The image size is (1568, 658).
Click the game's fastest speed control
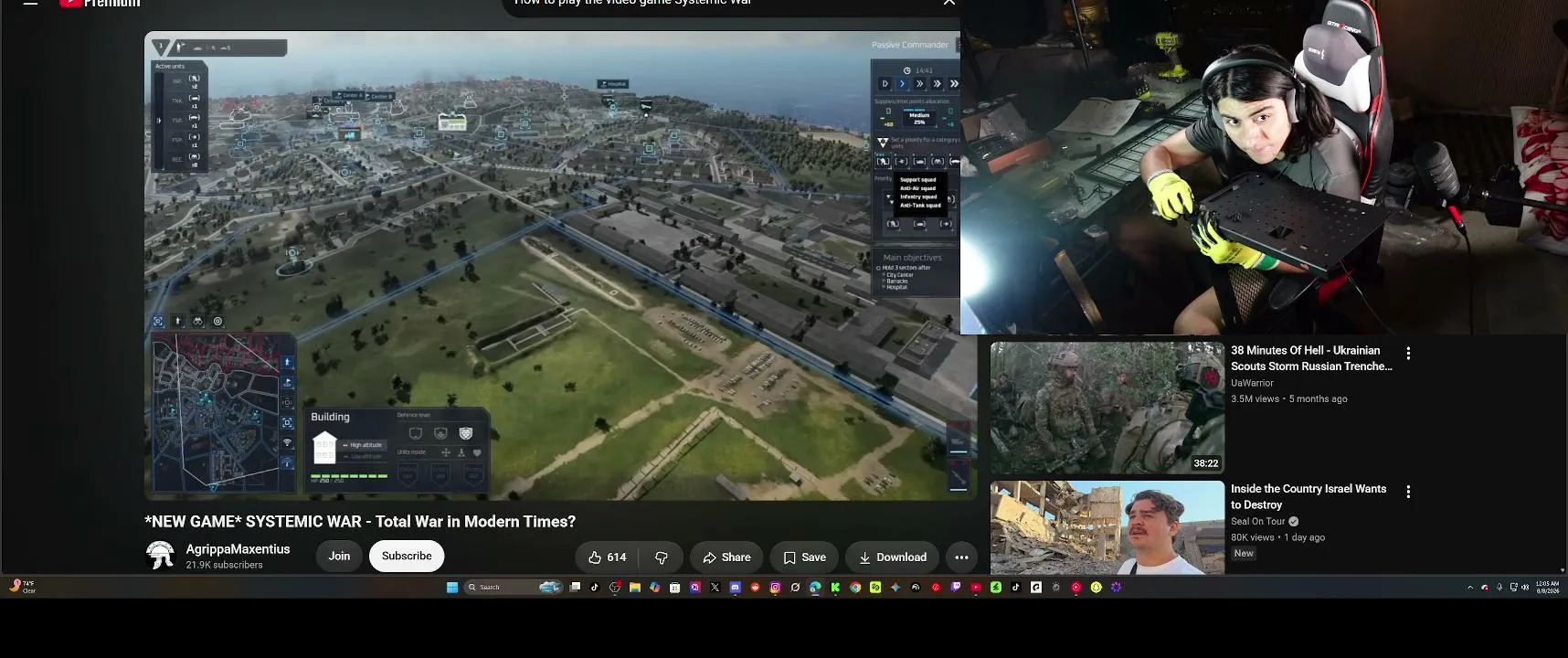pos(954,84)
